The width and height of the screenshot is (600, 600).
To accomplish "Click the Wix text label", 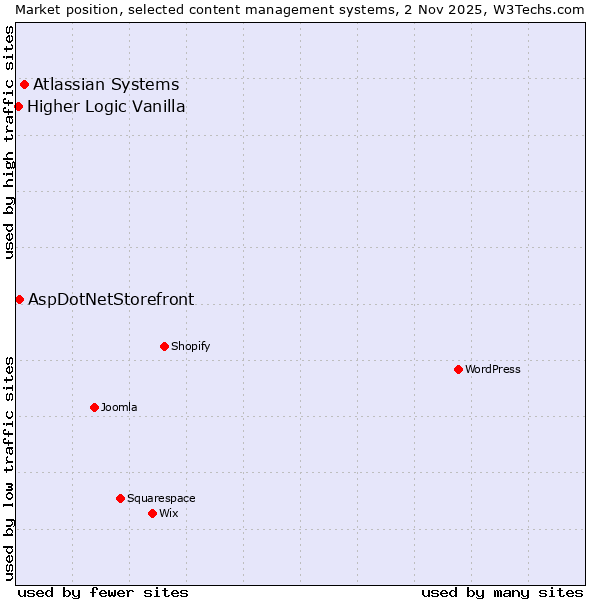I will tap(168, 514).
